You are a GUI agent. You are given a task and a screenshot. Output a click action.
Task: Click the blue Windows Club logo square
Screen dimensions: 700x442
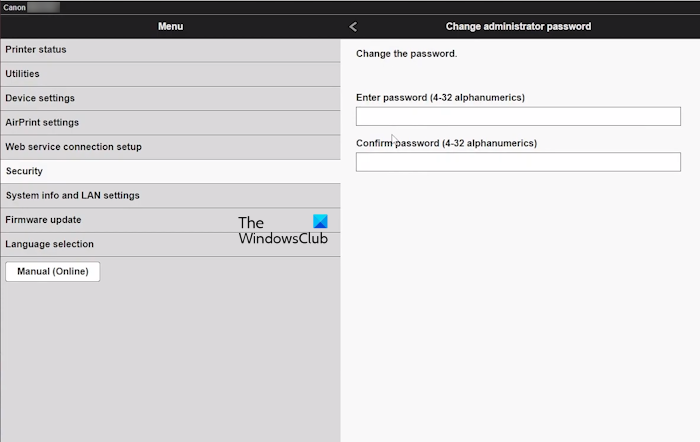[x=320, y=222]
